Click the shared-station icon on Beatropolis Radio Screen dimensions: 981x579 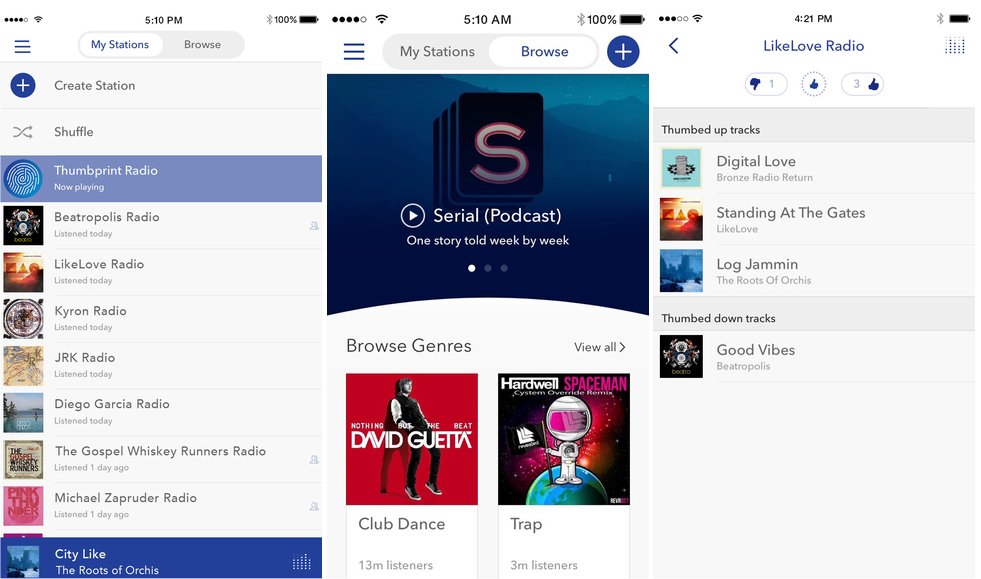tap(314, 226)
